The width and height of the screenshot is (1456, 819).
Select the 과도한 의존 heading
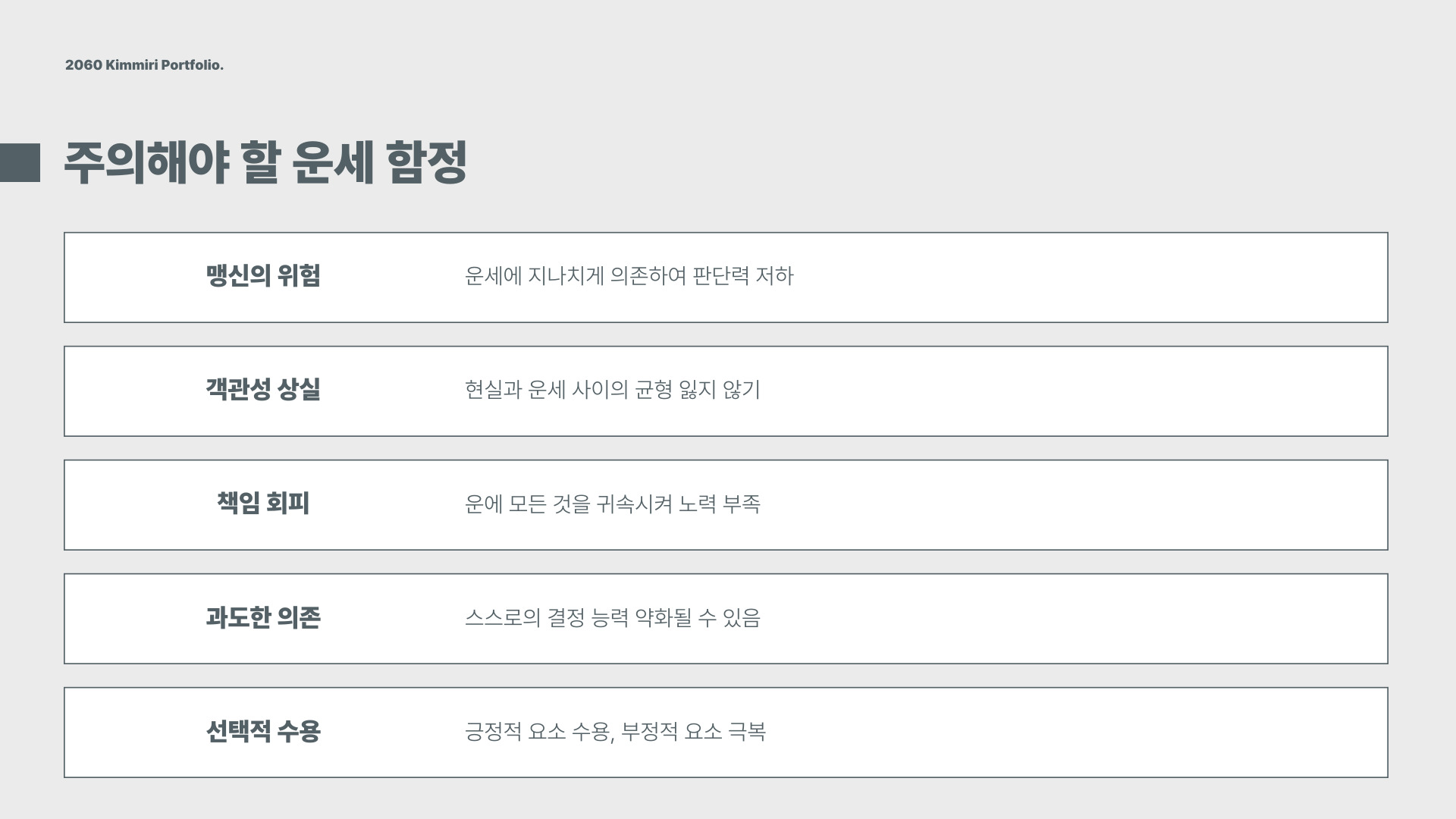click(263, 617)
